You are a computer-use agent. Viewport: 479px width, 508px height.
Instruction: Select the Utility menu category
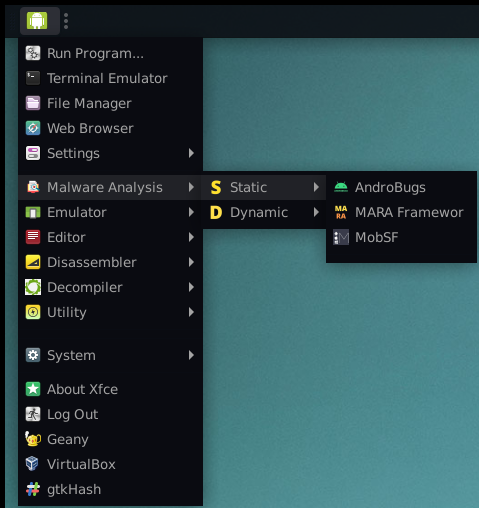(110, 312)
